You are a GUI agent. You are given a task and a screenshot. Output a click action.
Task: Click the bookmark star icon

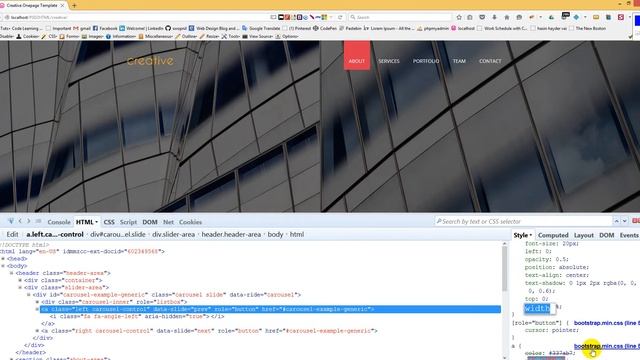coord(459,17)
